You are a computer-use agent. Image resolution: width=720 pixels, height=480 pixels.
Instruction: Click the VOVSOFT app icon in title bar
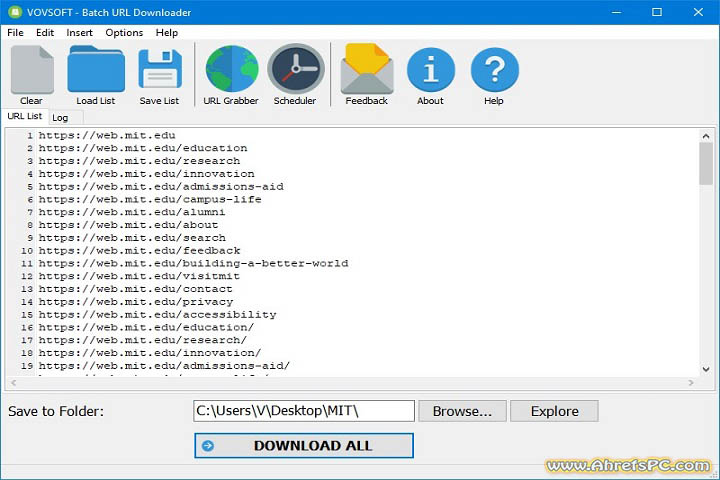(x=15, y=12)
